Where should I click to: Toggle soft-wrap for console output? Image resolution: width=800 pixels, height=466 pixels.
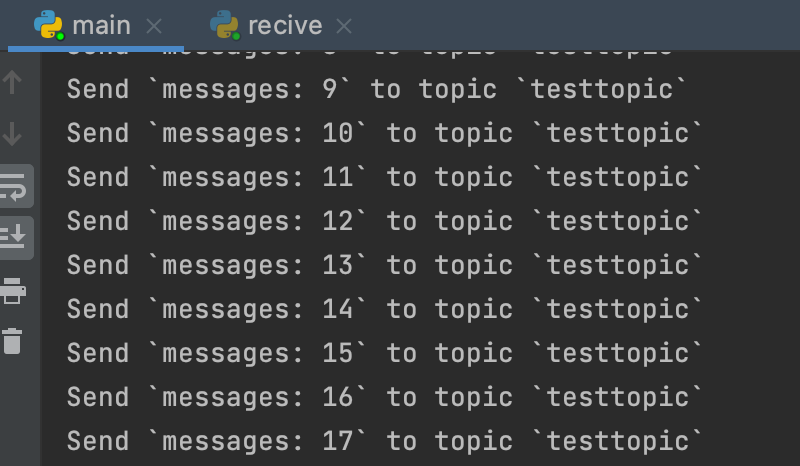tap(14, 186)
